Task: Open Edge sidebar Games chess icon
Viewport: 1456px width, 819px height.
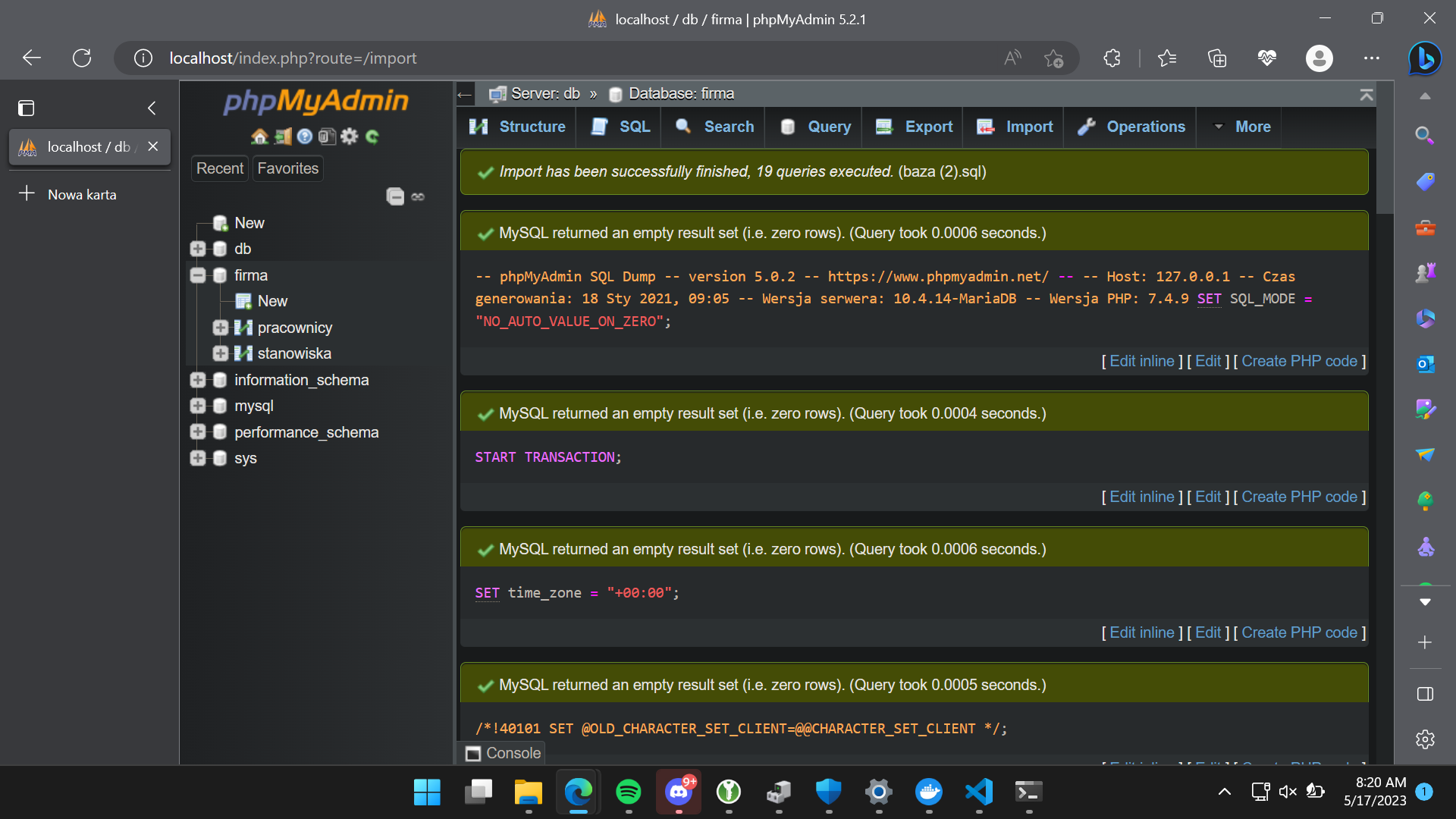Action: (x=1425, y=273)
